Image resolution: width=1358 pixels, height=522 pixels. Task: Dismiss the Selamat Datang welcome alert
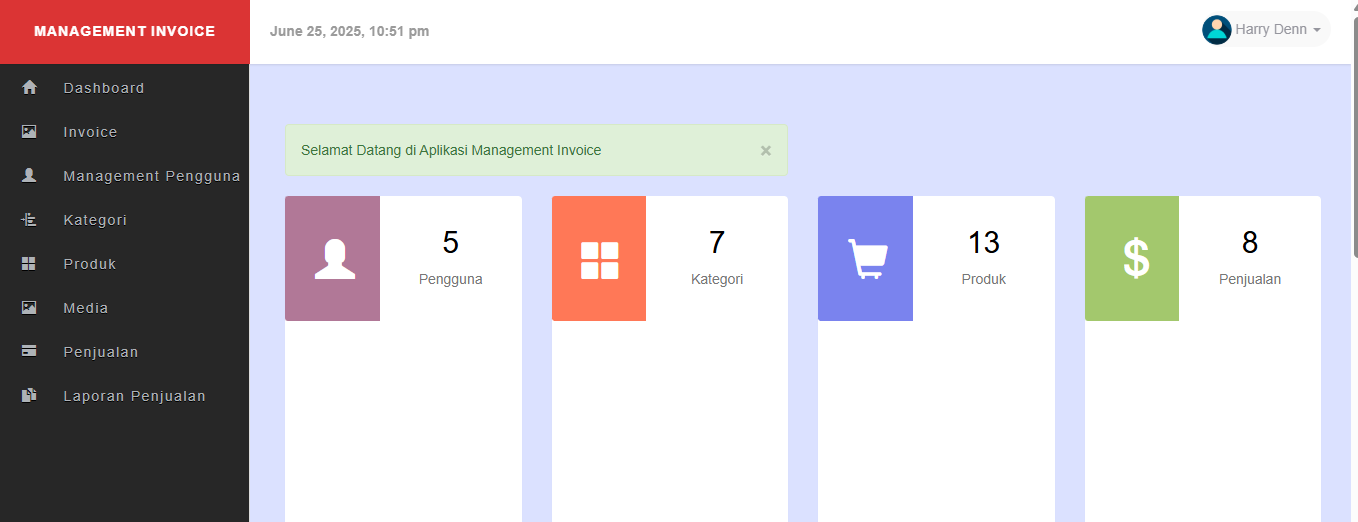(x=766, y=151)
